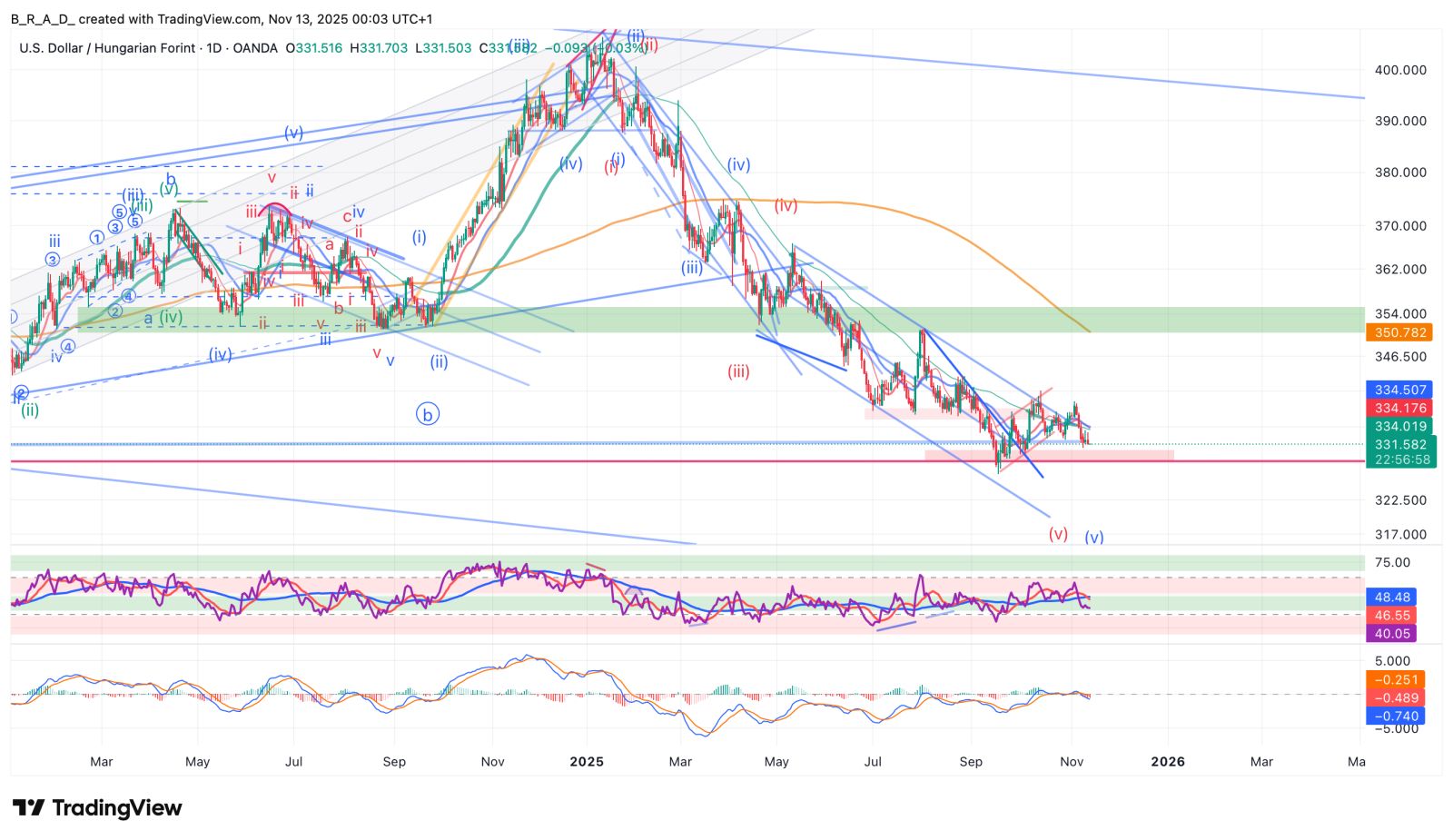
Task: Click the current price 331.582 label
Action: [x=1399, y=445]
